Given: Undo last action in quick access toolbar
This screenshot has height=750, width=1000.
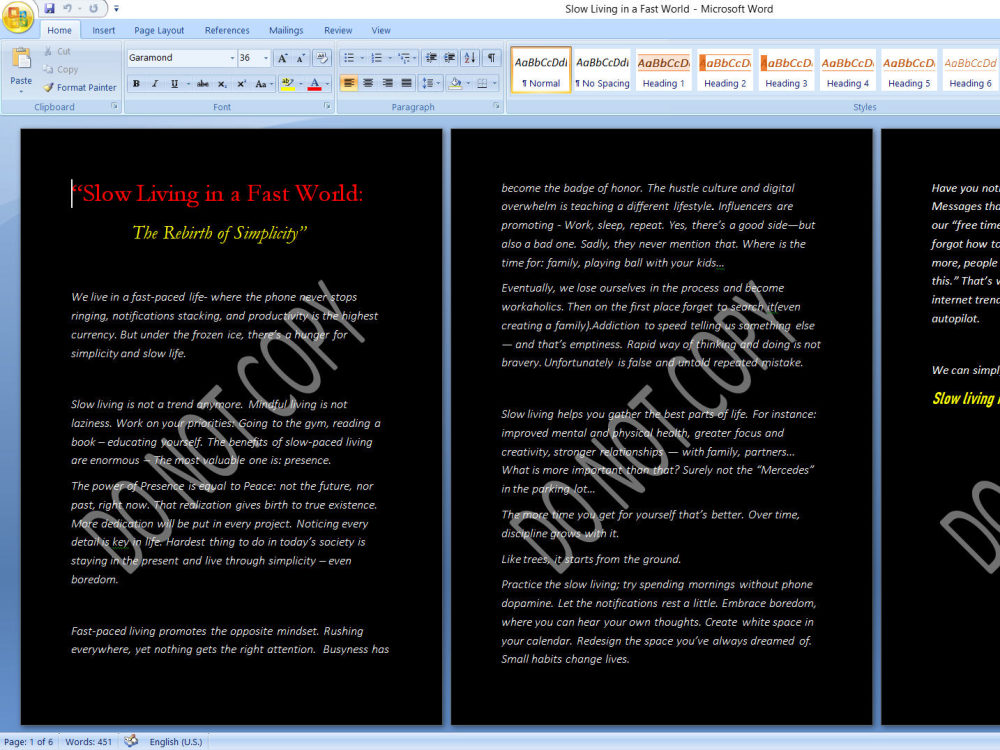Looking at the screenshot, I should tap(67, 9).
